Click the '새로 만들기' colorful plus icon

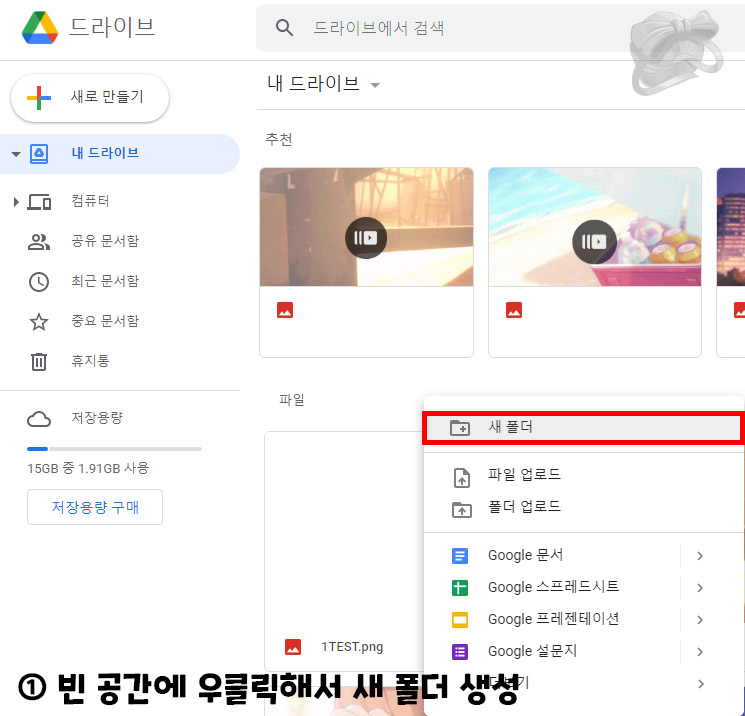[39, 97]
